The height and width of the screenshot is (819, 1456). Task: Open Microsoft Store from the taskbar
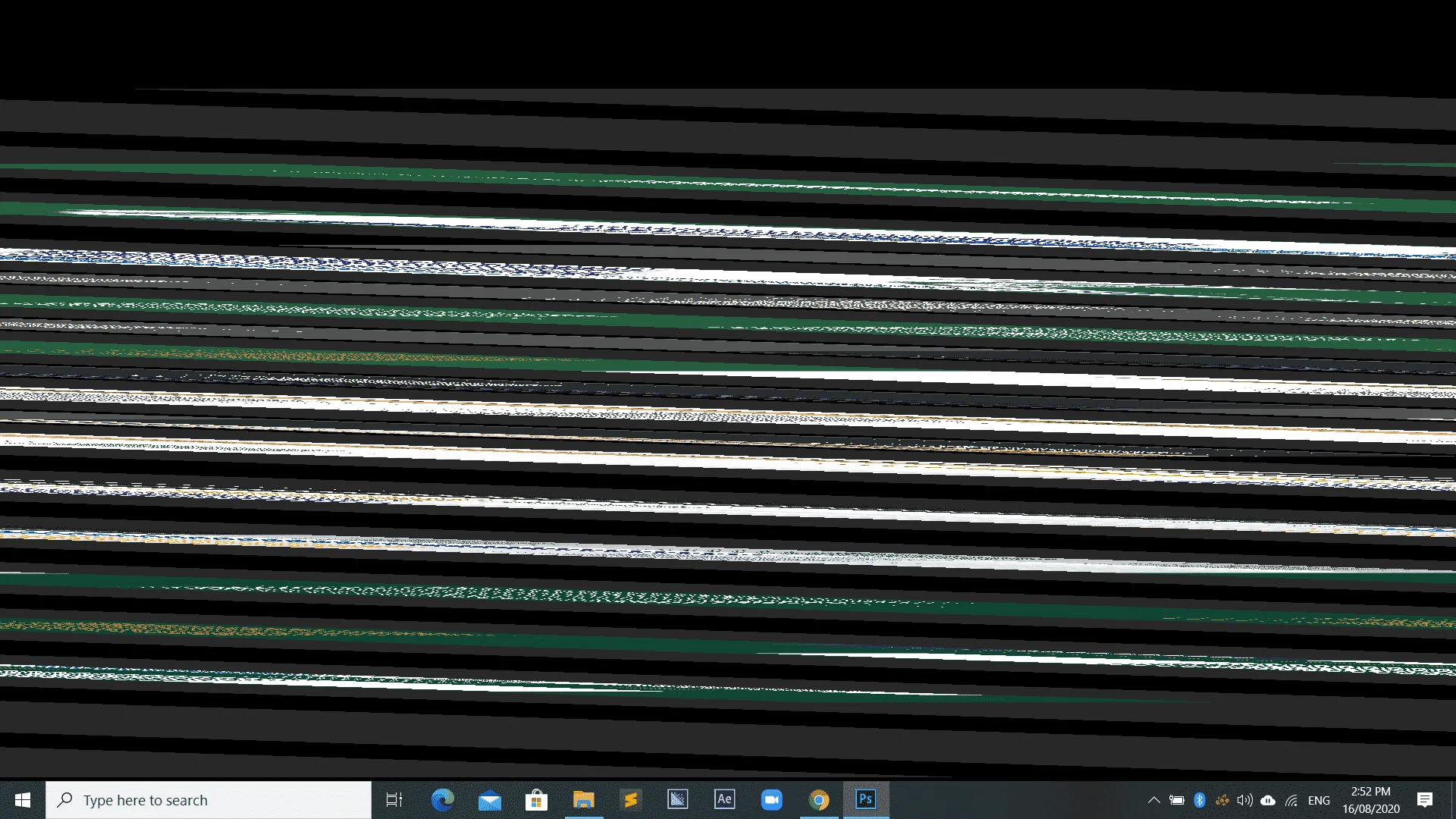(537, 800)
